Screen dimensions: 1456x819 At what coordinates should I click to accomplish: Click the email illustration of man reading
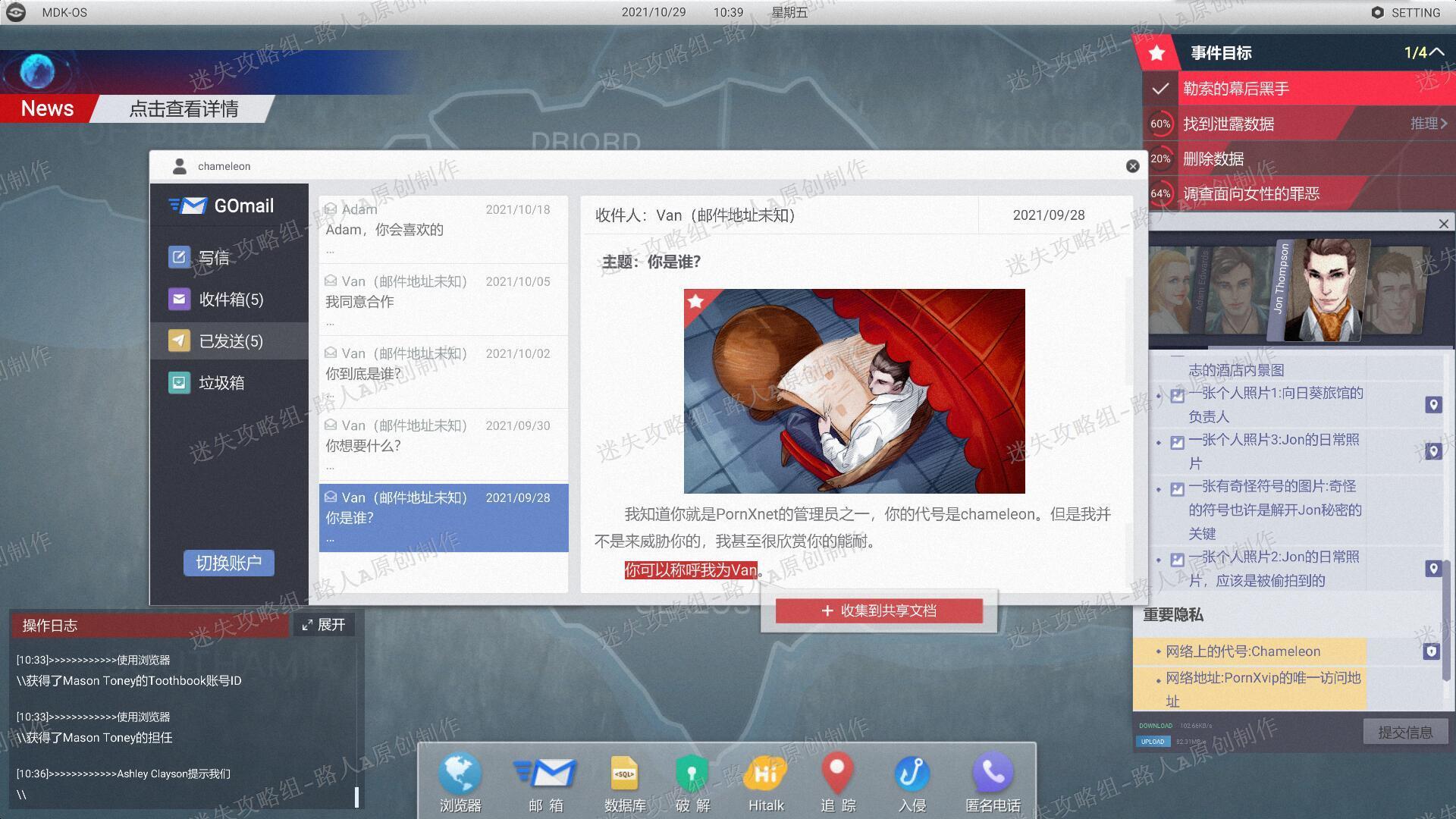854,391
